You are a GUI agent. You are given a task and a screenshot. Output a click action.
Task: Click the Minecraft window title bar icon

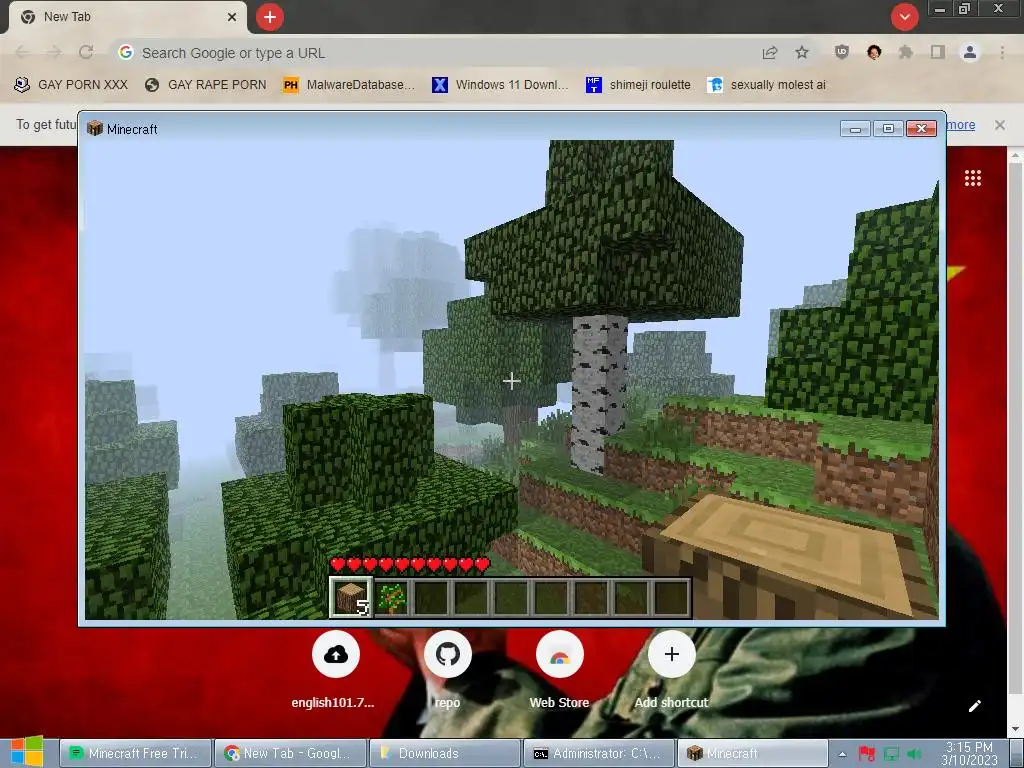click(x=95, y=129)
